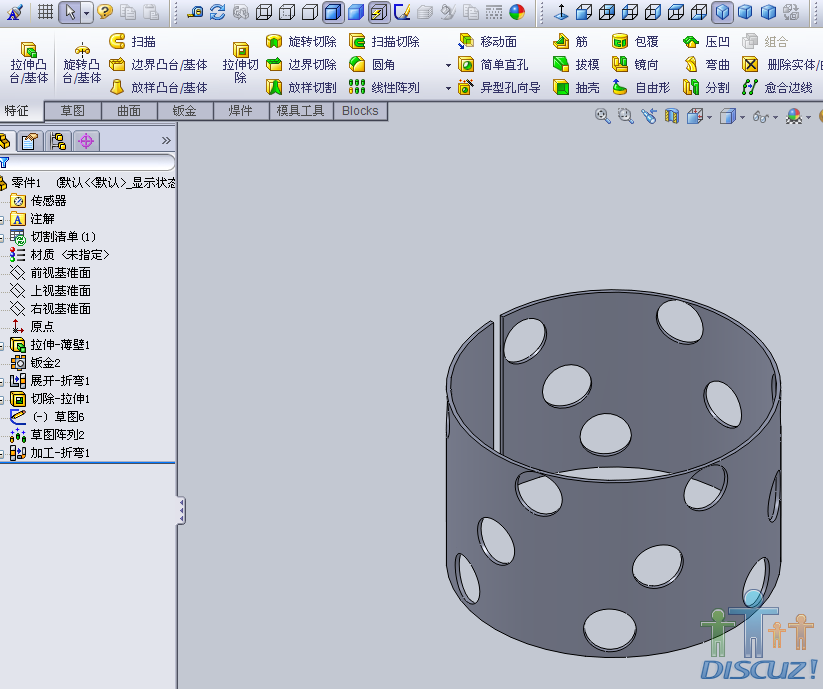Click the 拉伸切除 extruded cut tool

240,62
